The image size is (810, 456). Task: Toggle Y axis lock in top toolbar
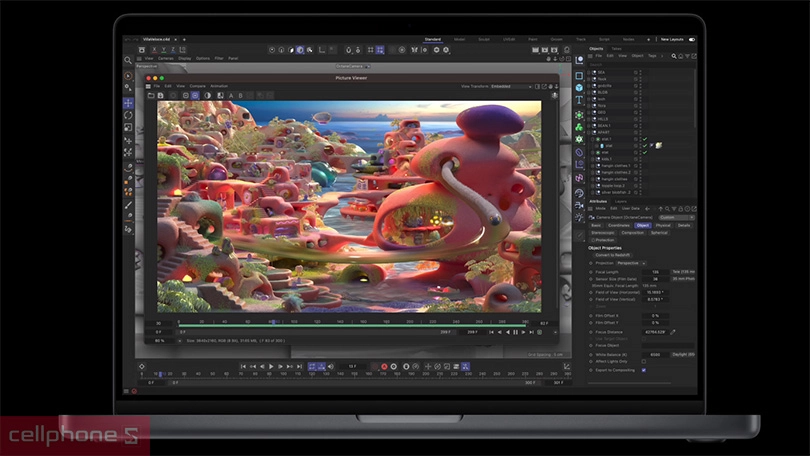(x=163, y=50)
